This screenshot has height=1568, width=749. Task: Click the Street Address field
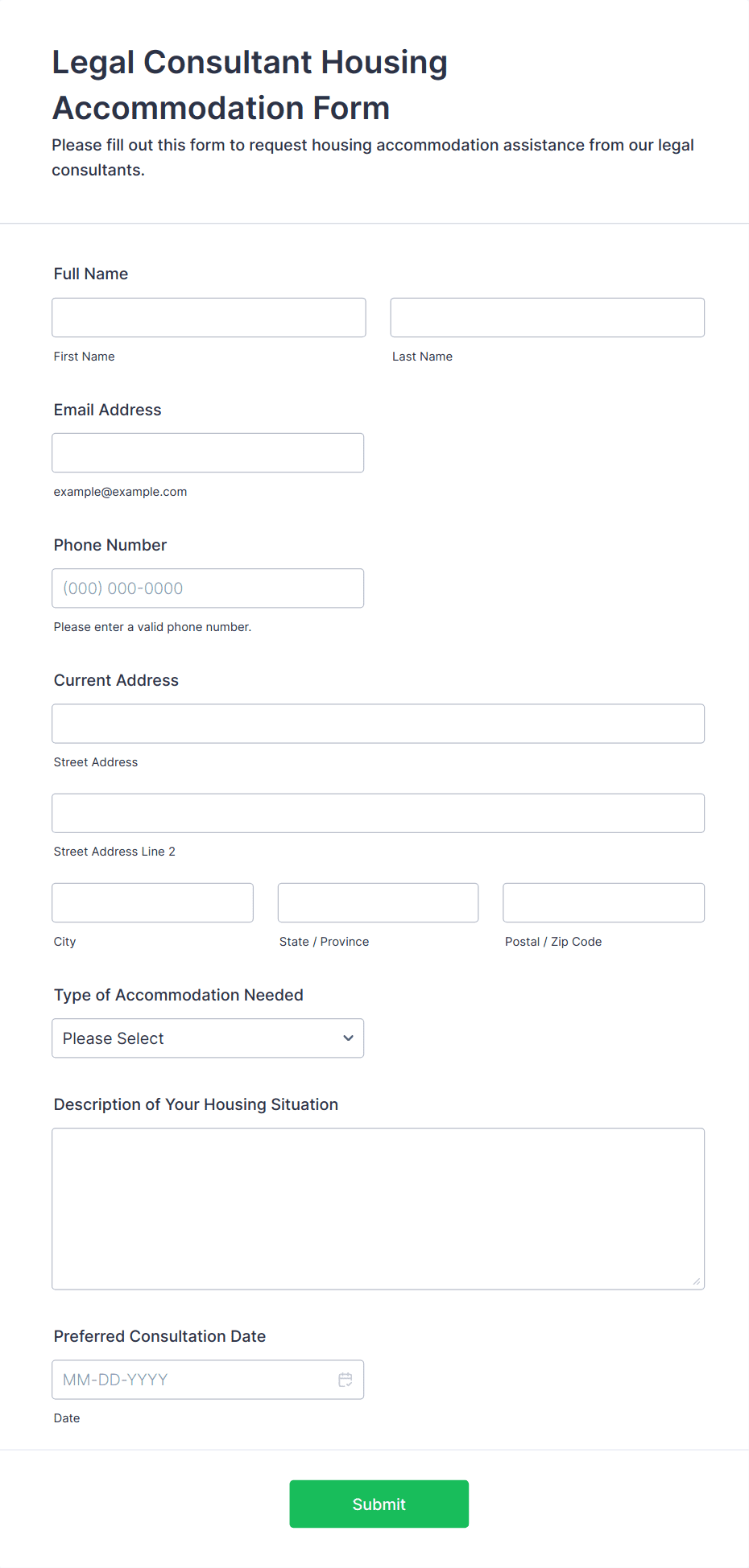(379, 724)
